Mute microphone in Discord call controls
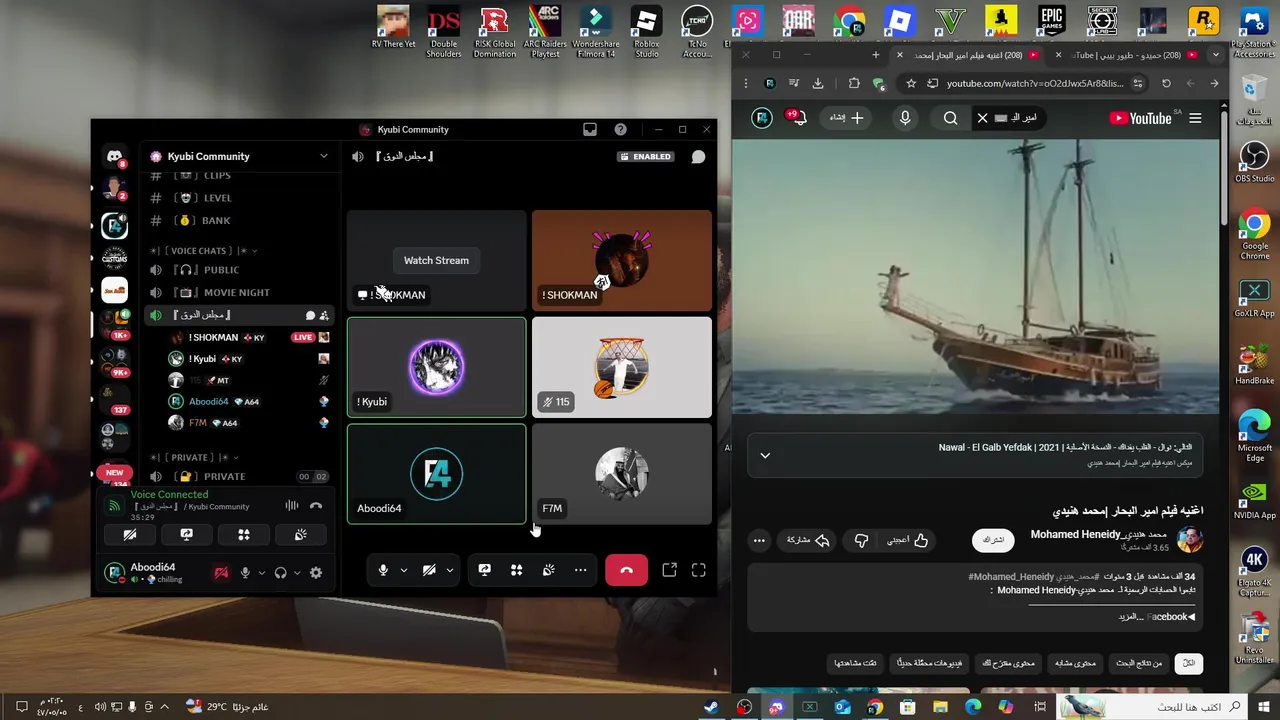1280x720 pixels. tap(383, 570)
